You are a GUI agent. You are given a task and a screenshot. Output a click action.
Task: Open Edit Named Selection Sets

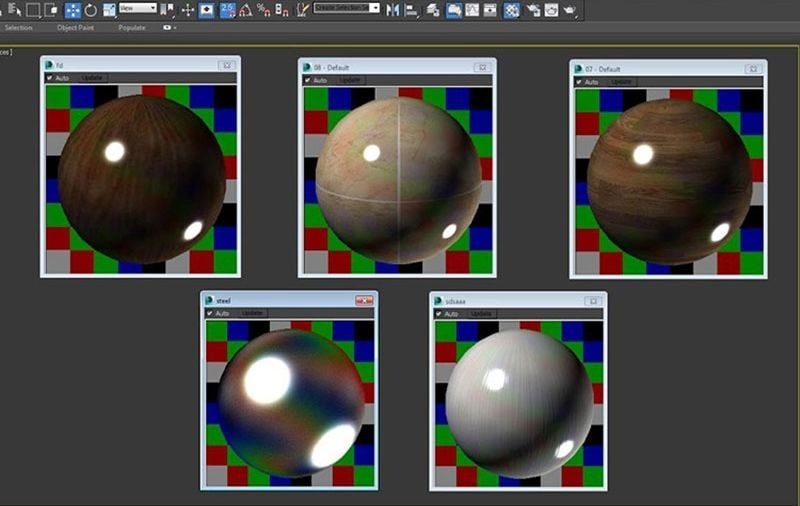pos(303,10)
